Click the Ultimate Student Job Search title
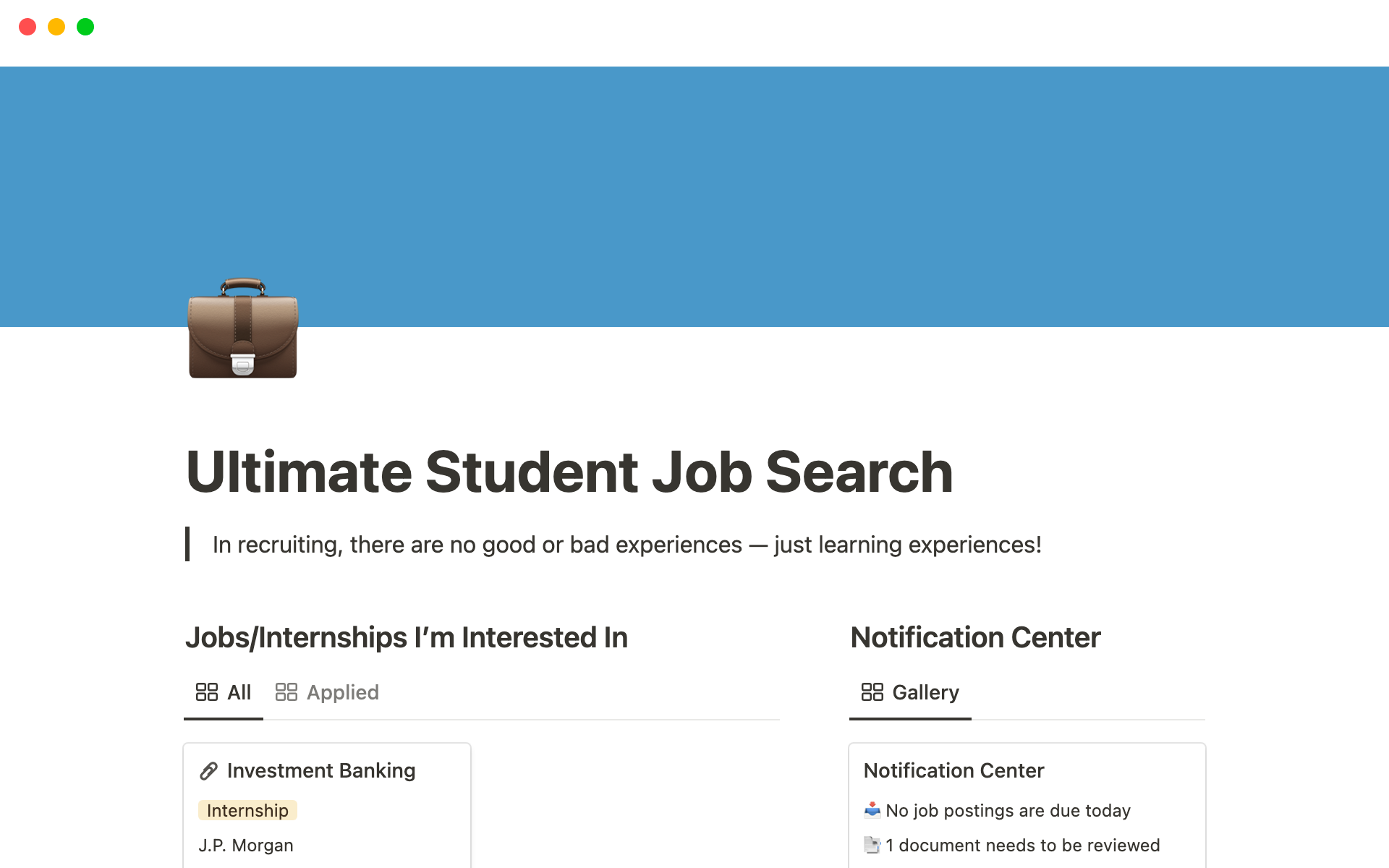1389x868 pixels. [569, 472]
